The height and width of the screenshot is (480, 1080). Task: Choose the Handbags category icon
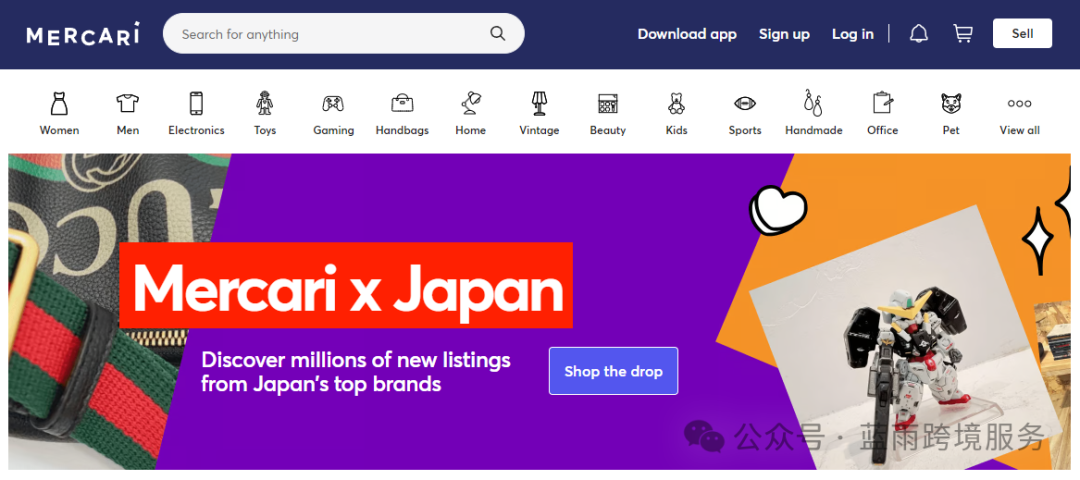coord(402,104)
